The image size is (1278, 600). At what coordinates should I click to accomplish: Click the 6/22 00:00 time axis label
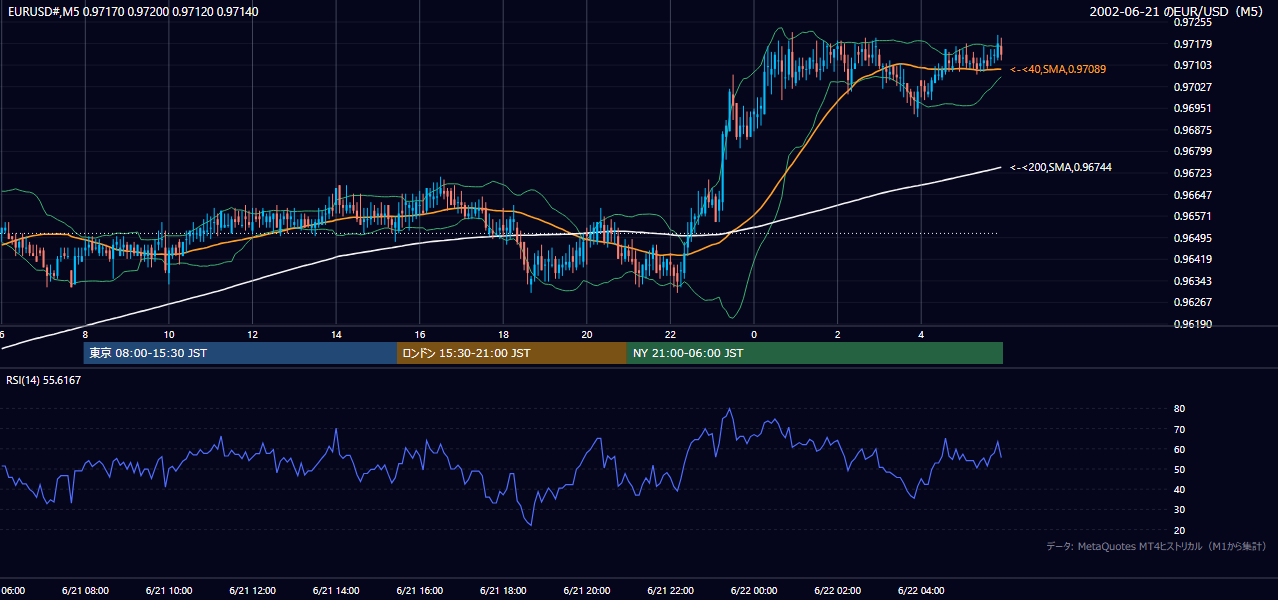tap(754, 590)
